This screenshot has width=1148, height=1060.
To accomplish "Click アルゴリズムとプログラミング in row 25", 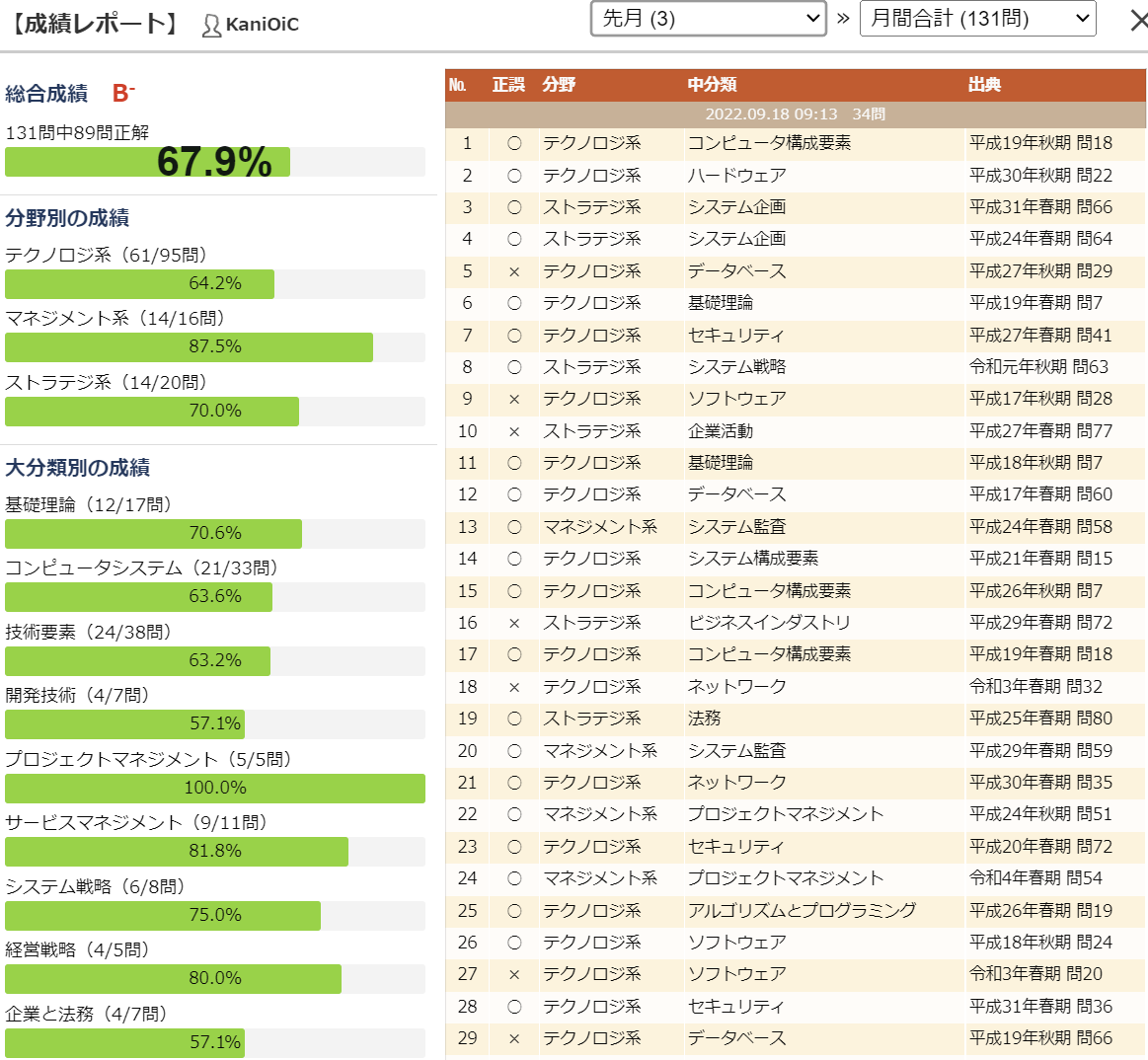I will (802, 911).
